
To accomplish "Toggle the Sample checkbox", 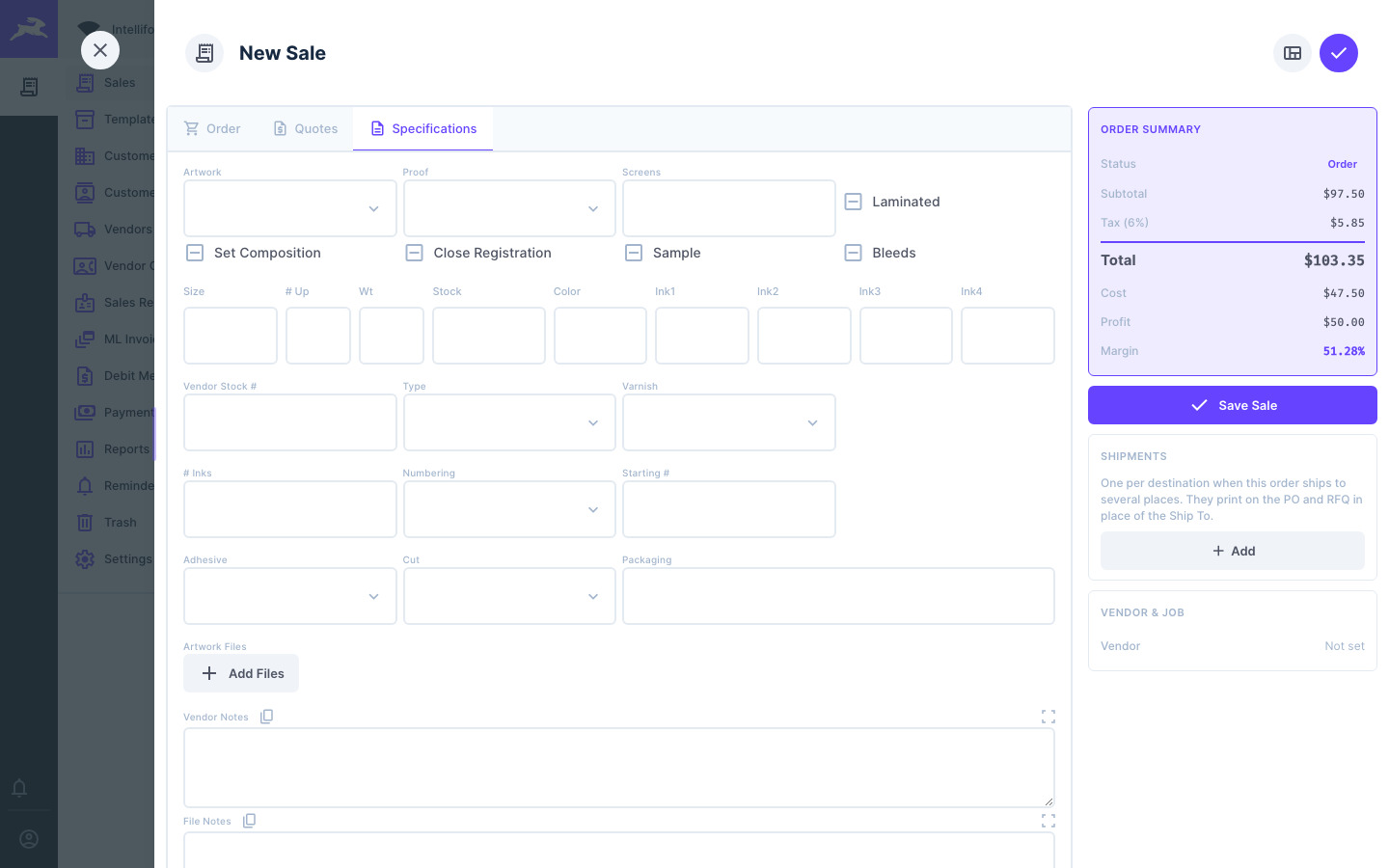I will (x=634, y=253).
